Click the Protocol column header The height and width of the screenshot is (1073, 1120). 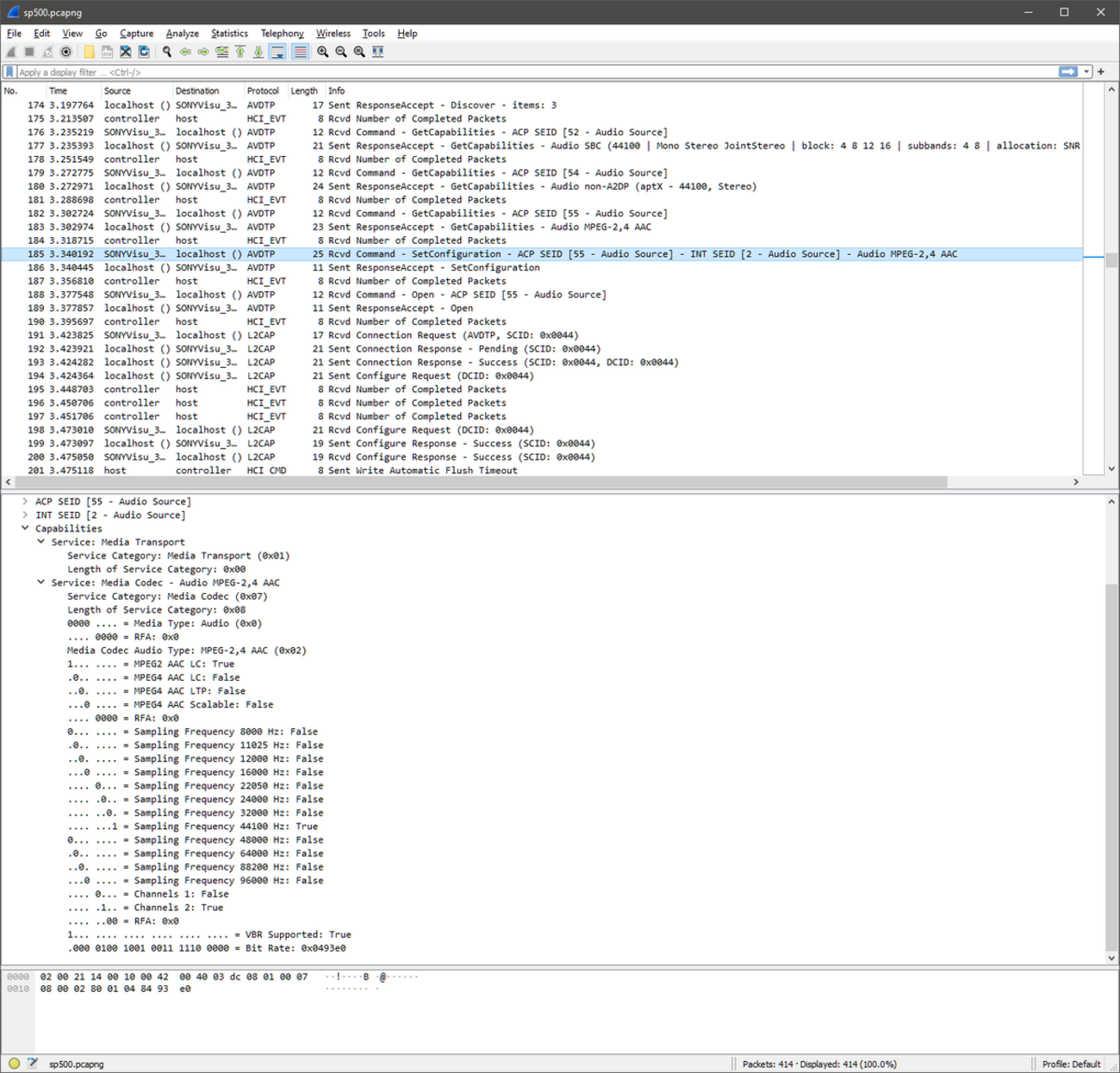(x=263, y=90)
